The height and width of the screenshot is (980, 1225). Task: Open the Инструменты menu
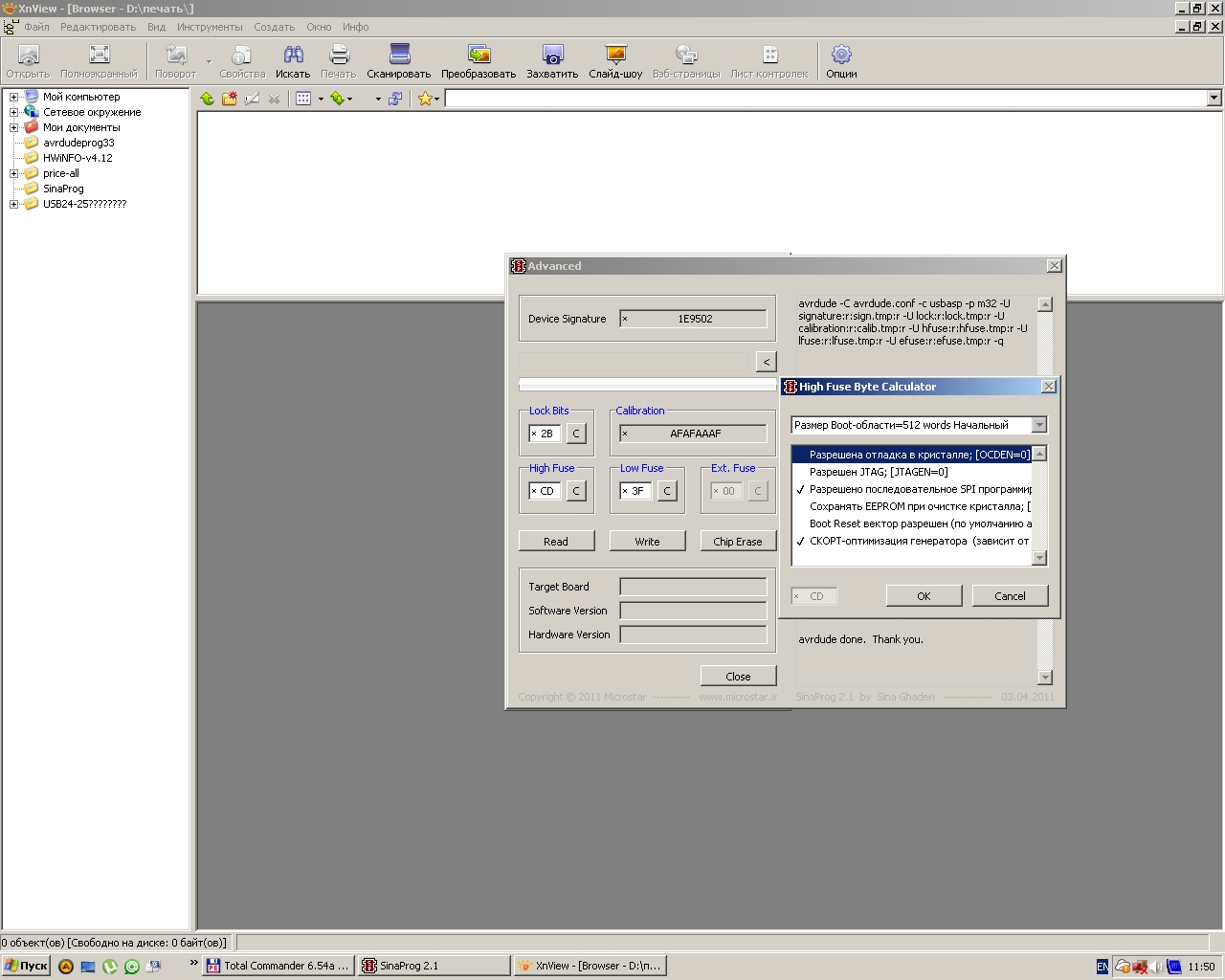tap(210, 27)
